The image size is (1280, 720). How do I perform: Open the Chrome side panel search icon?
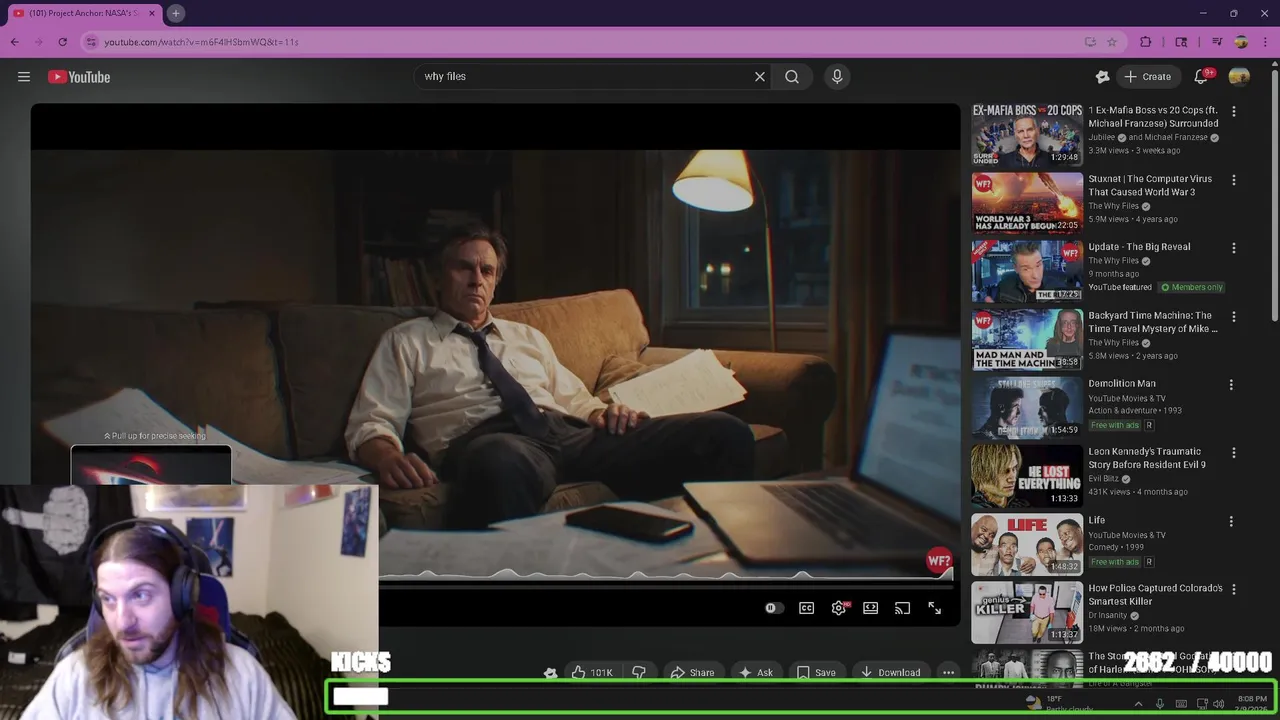pos(1181,42)
